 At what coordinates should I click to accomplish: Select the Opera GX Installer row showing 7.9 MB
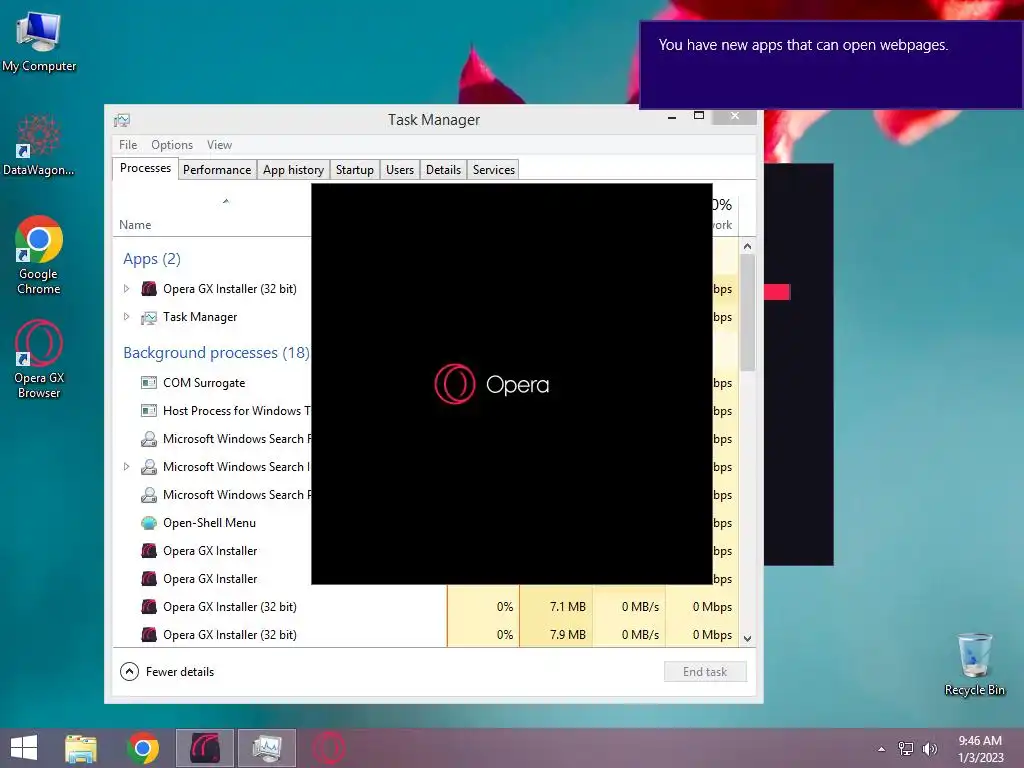426,635
